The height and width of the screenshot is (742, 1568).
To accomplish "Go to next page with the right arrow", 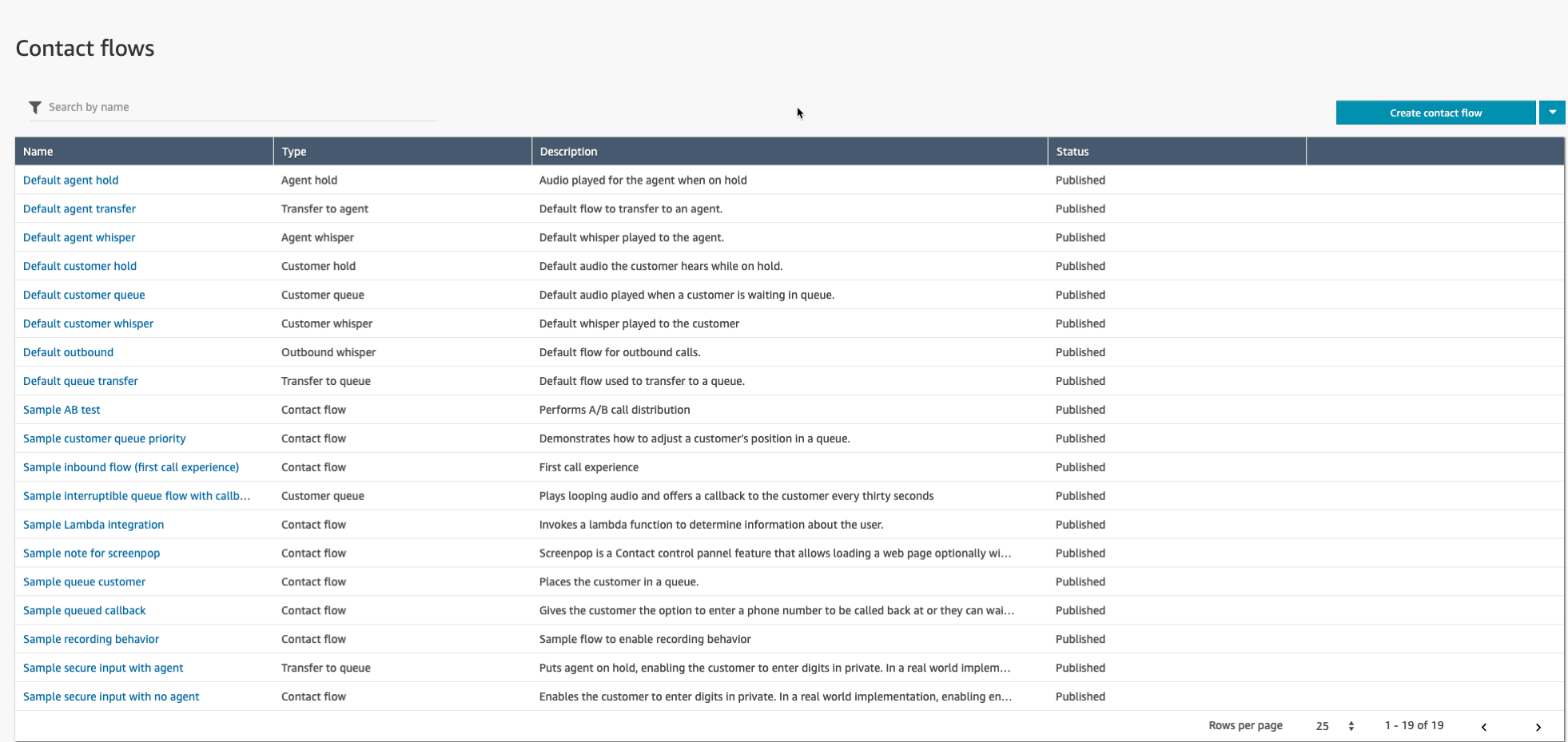I will pyautogui.click(x=1538, y=727).
